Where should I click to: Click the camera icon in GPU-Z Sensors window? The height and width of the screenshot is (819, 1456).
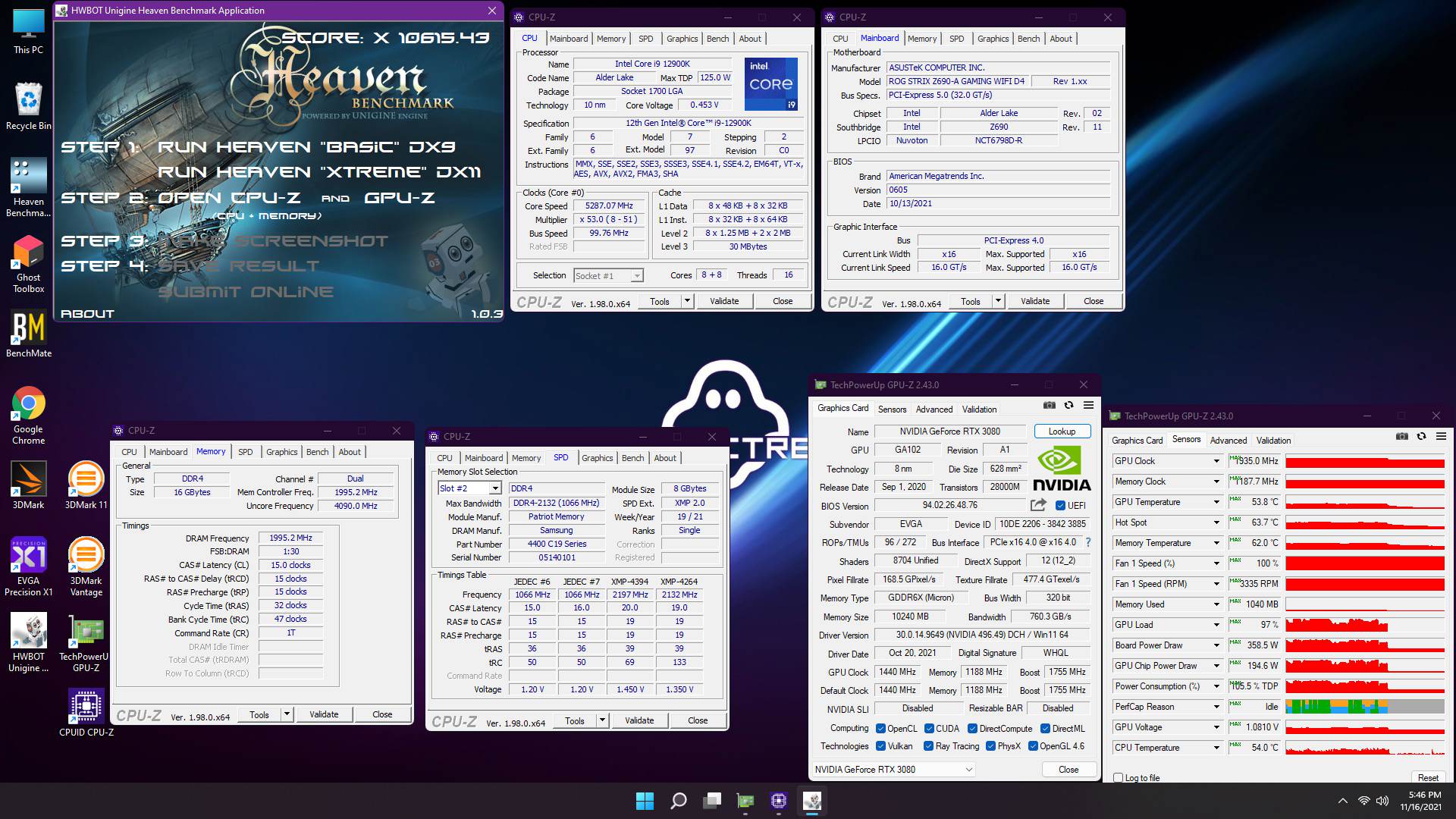point(1402,437)
